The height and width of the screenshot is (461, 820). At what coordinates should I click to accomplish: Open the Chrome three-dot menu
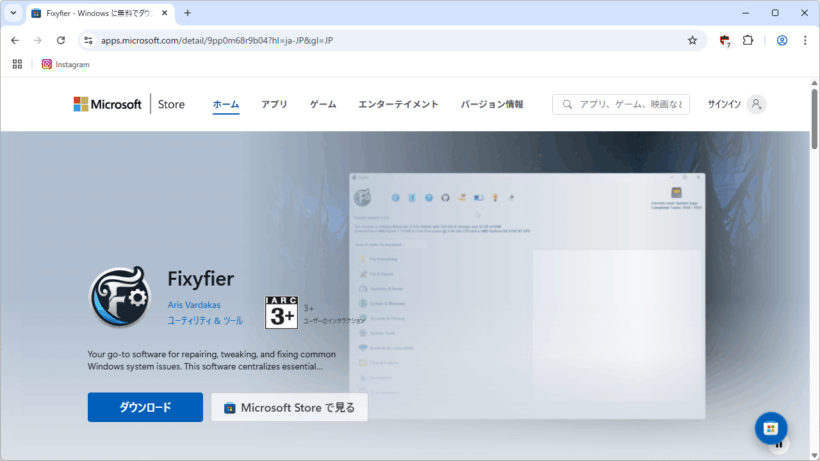click(x=805, y=40)
